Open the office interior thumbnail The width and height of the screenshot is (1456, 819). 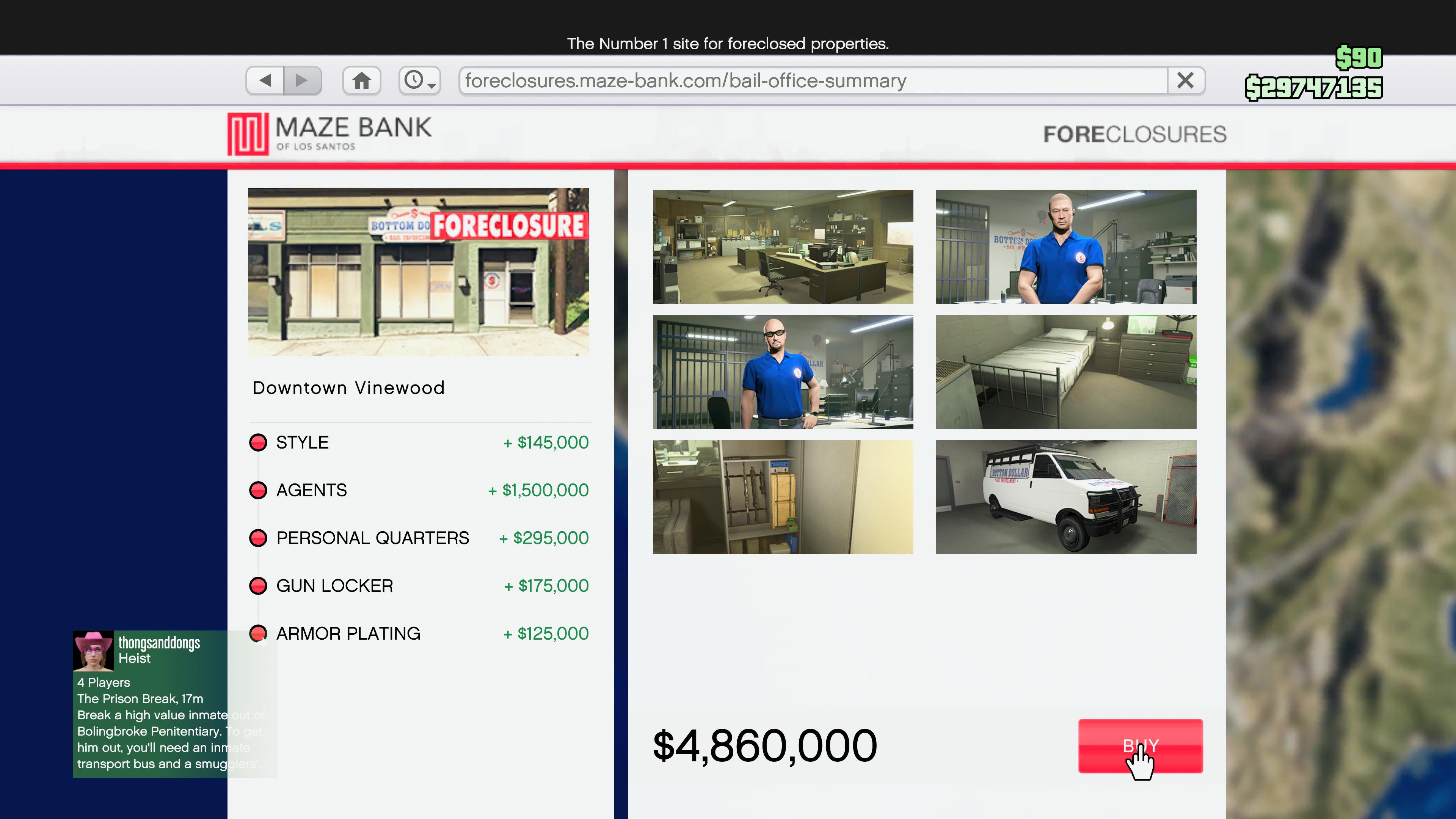click(783, 246)
